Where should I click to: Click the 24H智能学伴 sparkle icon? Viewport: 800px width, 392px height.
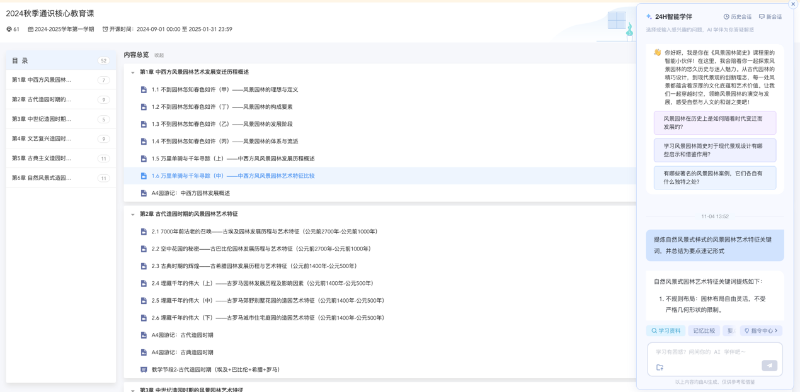click(648, 16)
